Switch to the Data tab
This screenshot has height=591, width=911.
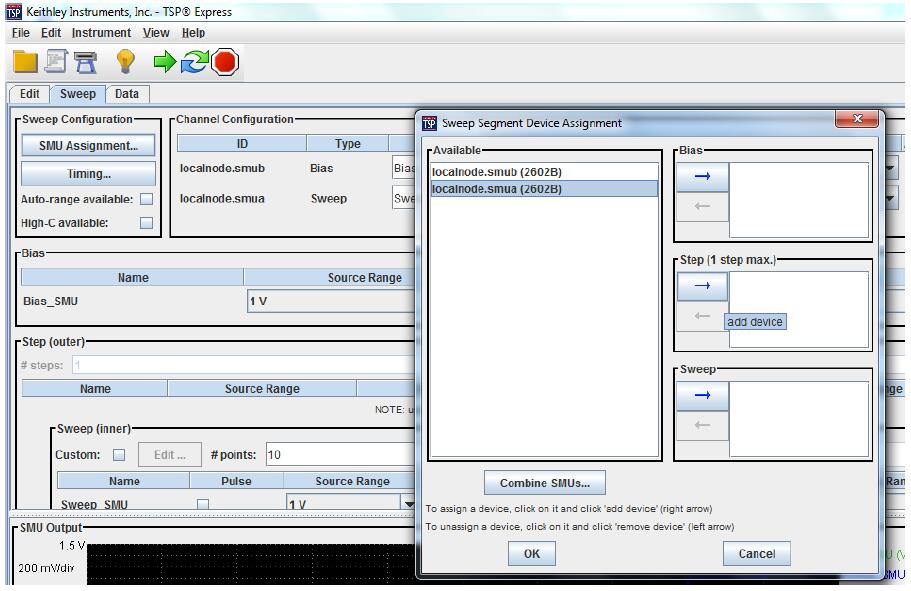(x=127, y=94)
